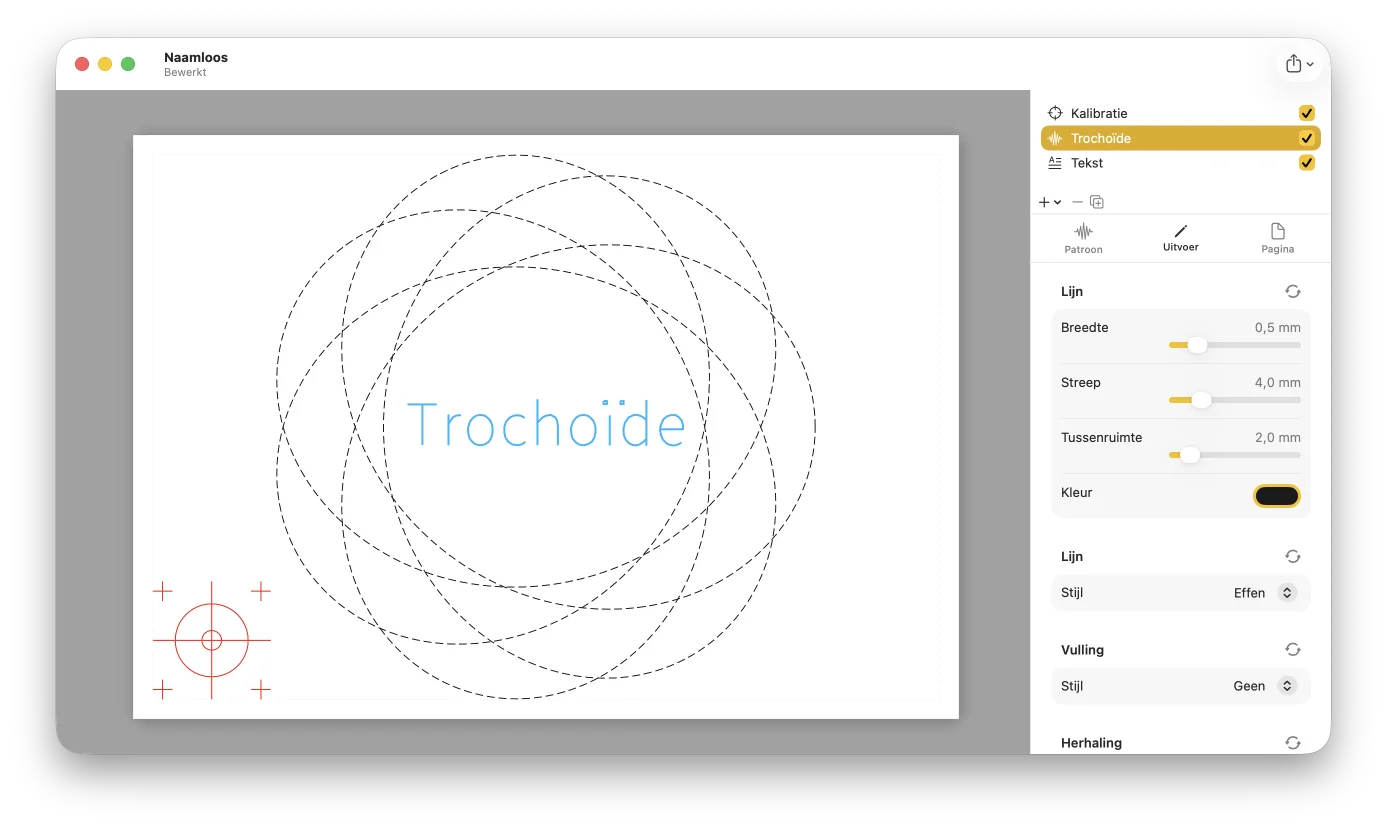Open the add layer plus menu
Screen dimensions: 1387x828
pos(1049,202)
